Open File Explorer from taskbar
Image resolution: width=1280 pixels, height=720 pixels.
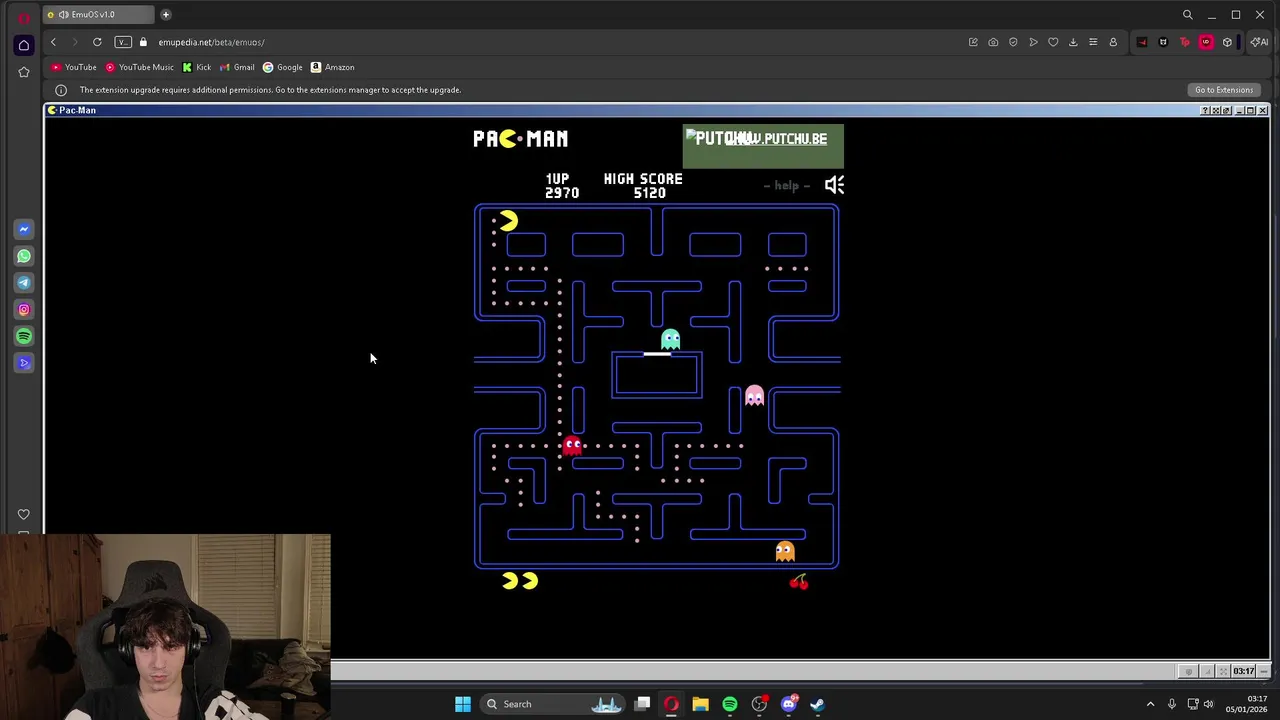(x=700, y=704)
